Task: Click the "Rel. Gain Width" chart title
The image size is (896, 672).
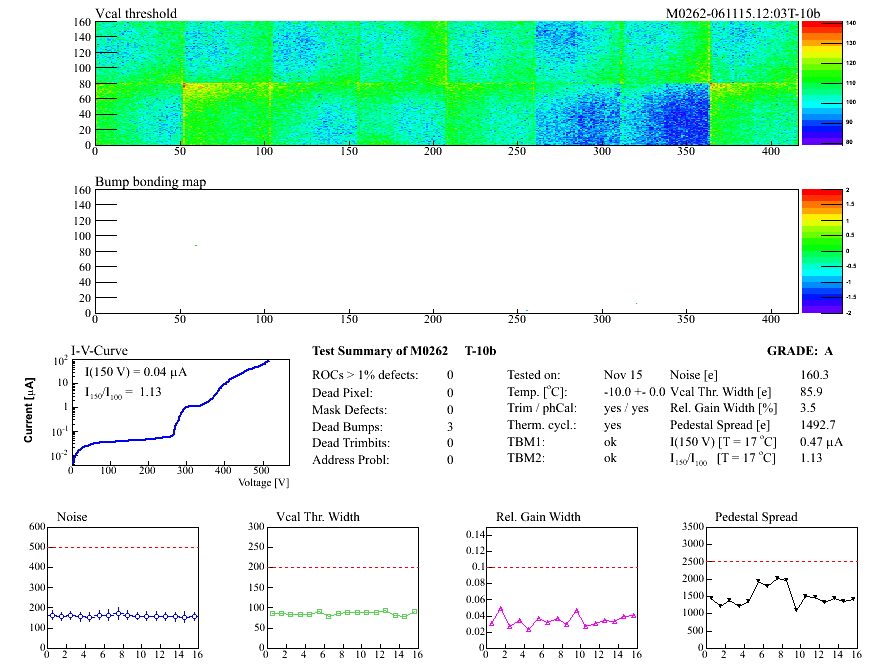Action: 538,517
